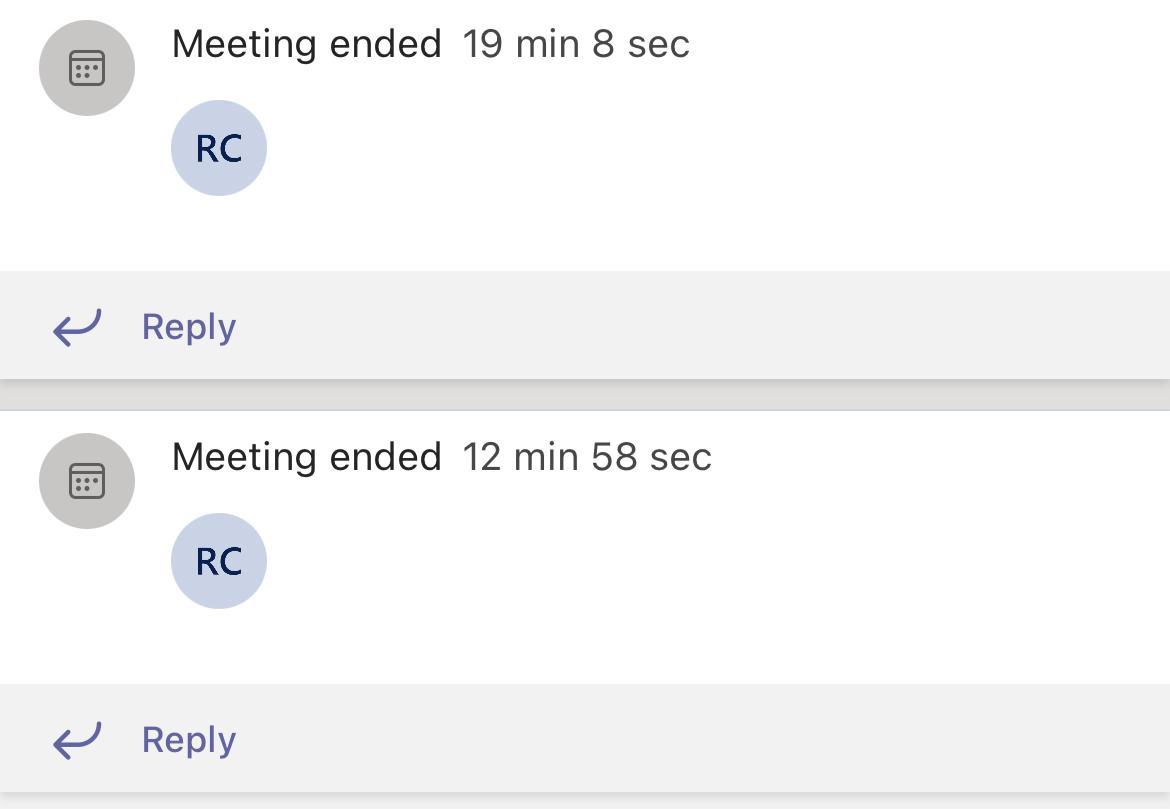Select "Meeting ended" title of 12 min meeting
Image resolution: width=1170 pixels, height=809 pixels.
pyautogui.click(x=306, y=457)
